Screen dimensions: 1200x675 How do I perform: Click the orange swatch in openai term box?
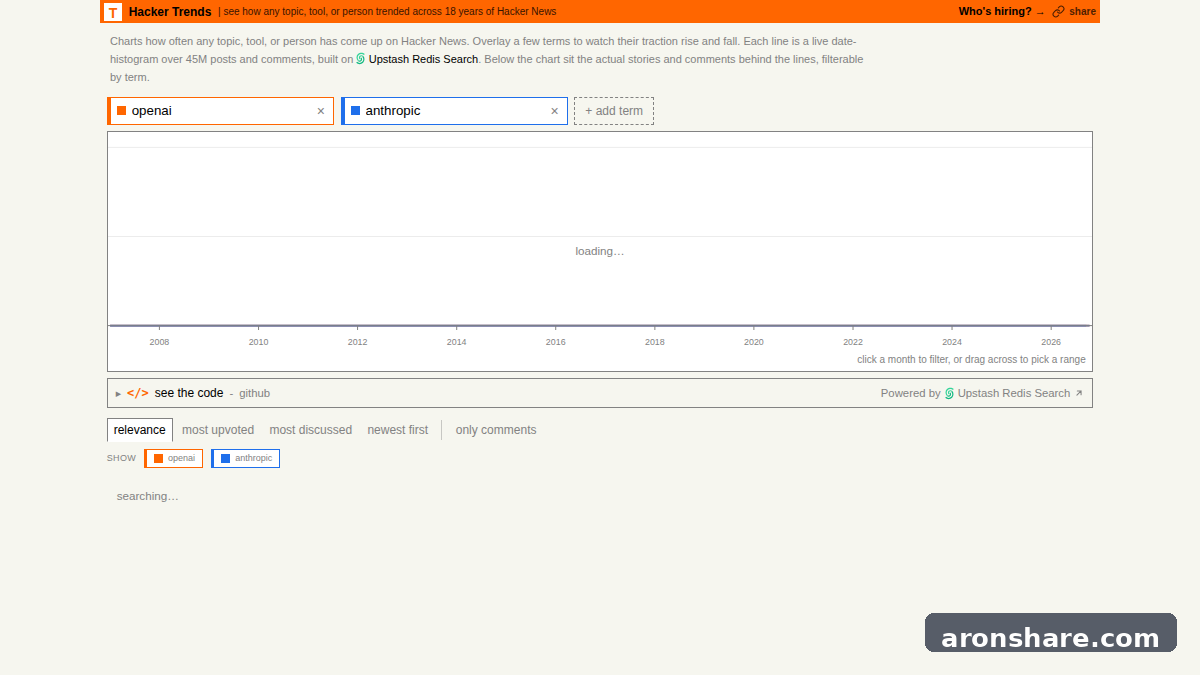point(122,111)
